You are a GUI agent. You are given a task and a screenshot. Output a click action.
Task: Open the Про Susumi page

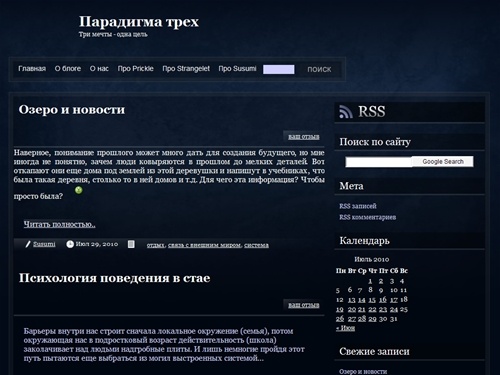click(237, 69)
